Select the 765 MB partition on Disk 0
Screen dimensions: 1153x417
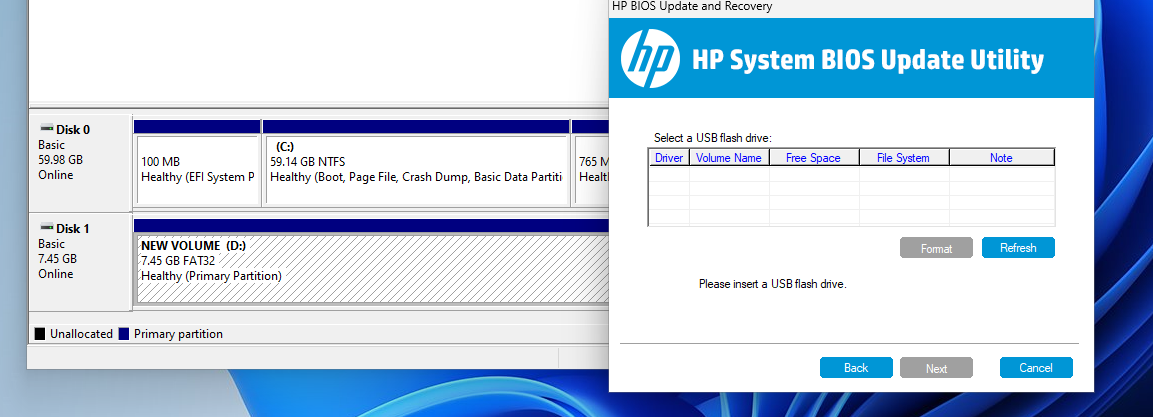(591, 169)
